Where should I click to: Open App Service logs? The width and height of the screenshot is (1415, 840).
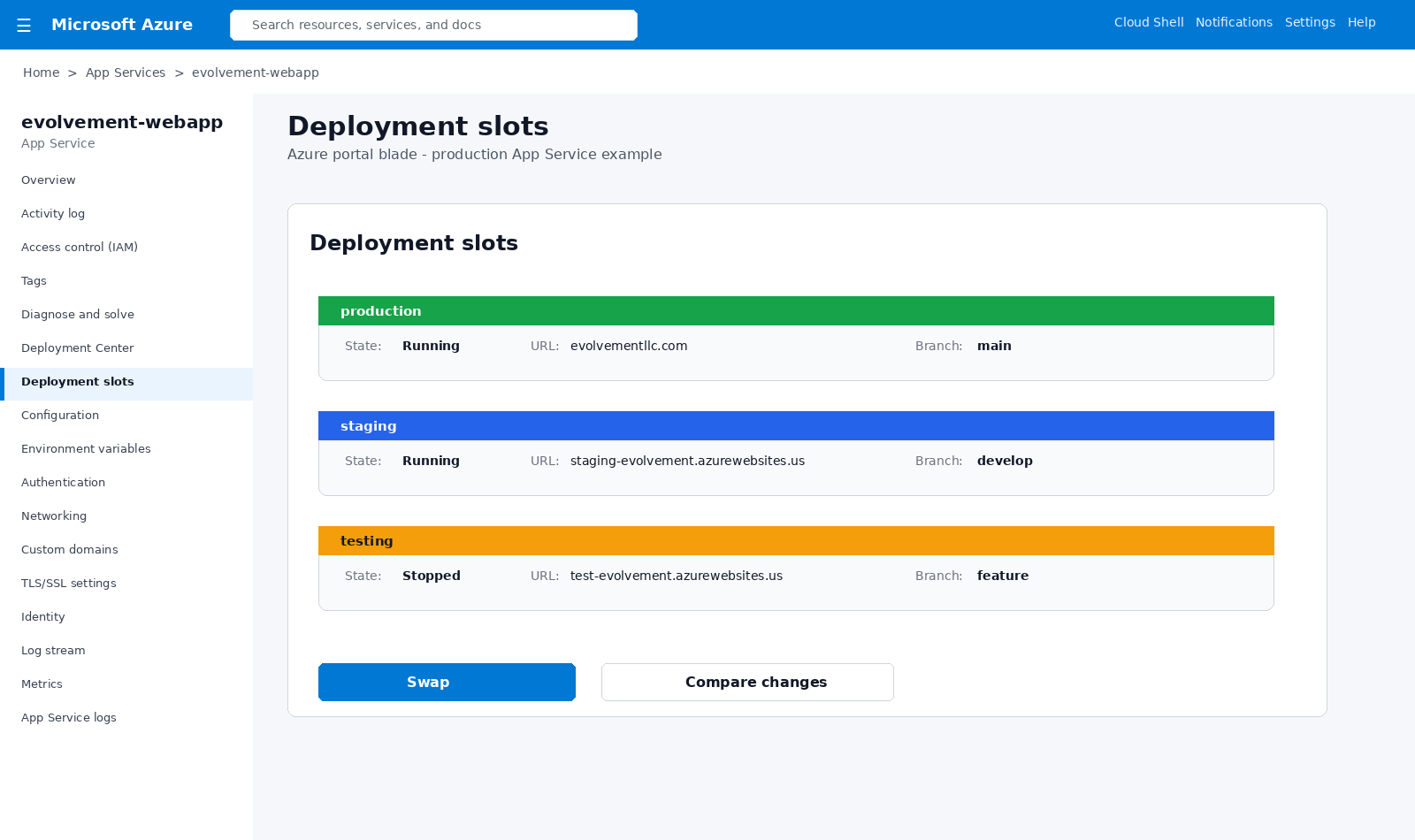coord(126,718)
